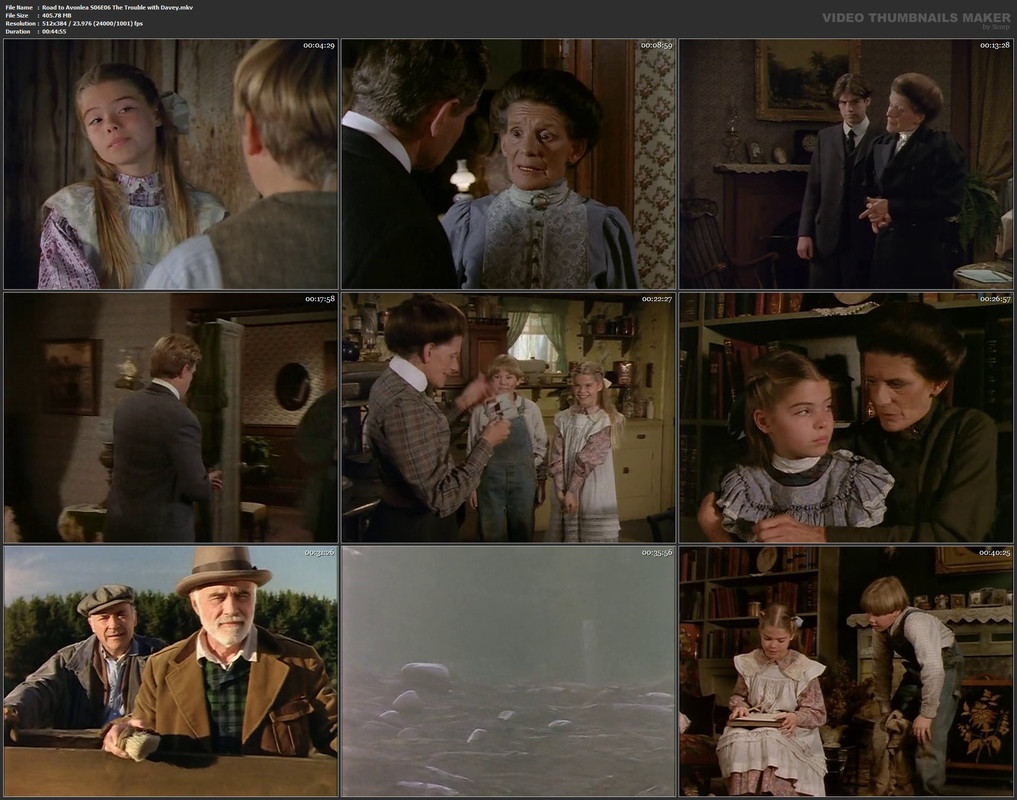Open thumbnail of girl sitting with woman near bookshelf
This screenshot has height=800, width=1017.
[x=846, y=418]
